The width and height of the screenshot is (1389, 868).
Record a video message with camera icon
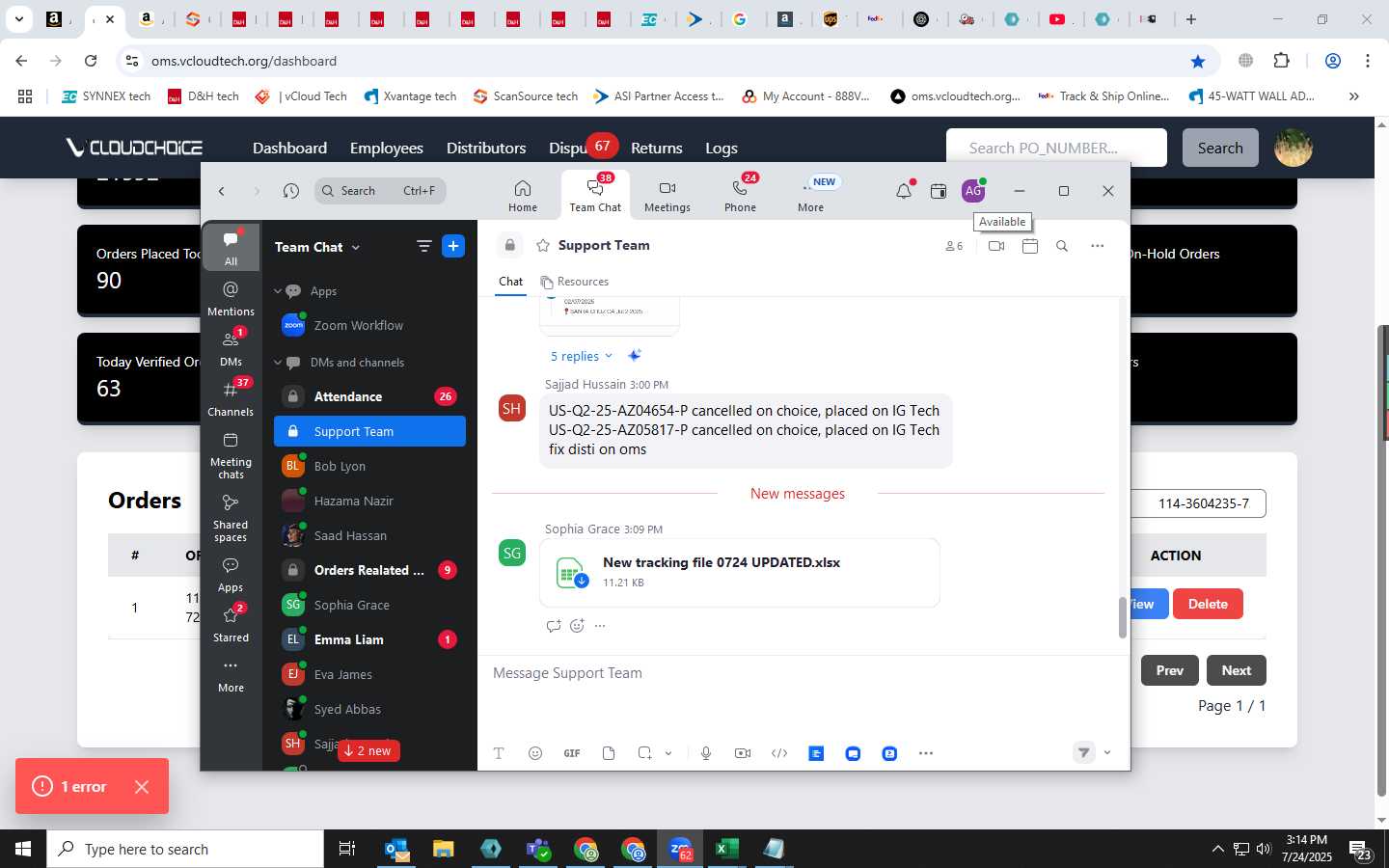click(743, 753)
